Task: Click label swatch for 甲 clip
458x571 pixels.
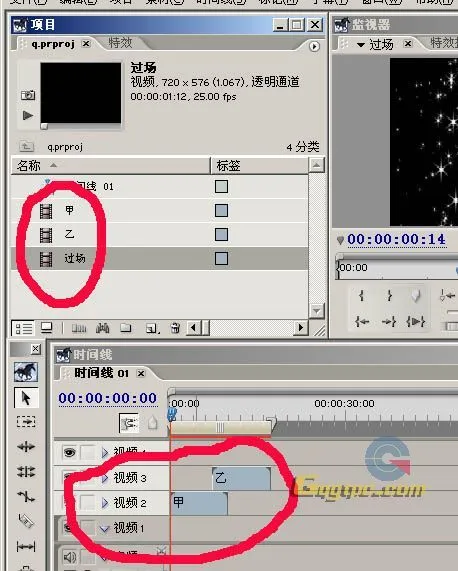Action: (221, 210)
